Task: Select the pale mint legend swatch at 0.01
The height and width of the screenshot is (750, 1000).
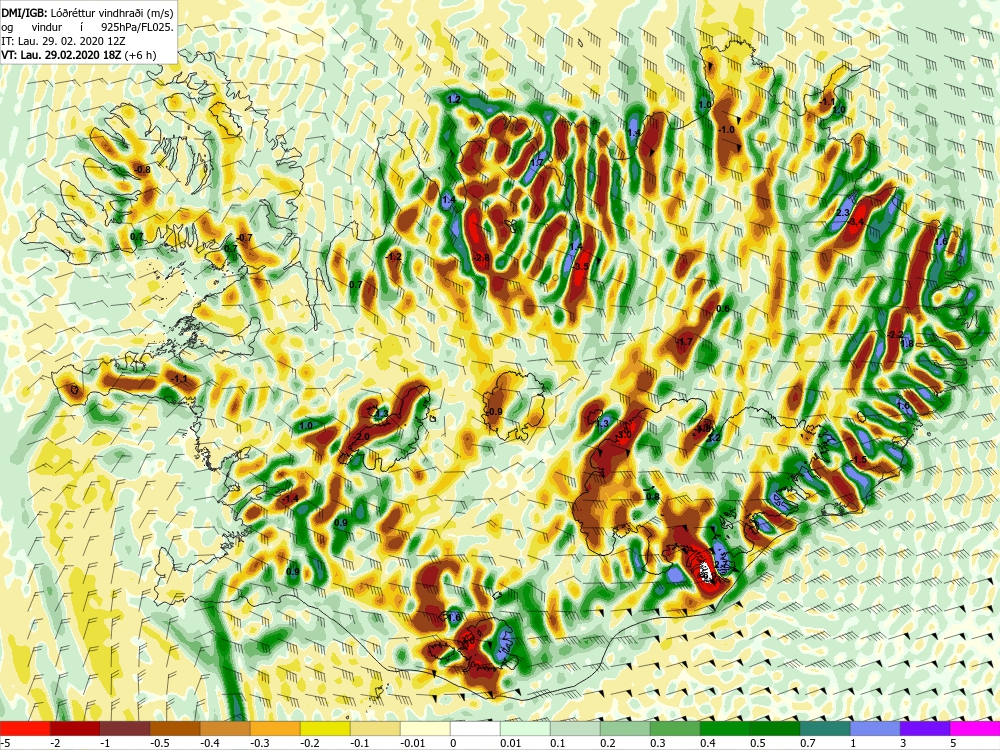Action: click(525, 728)
